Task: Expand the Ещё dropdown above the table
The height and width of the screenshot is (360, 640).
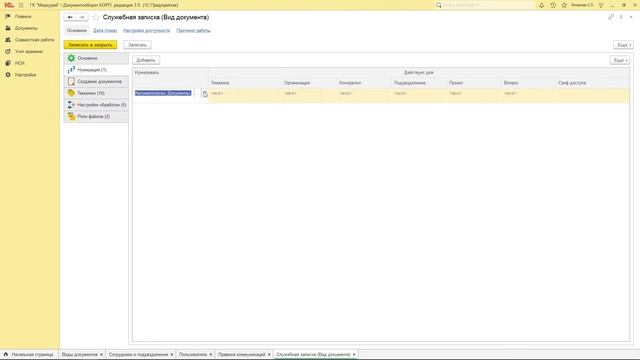Action: coord(620,60)
